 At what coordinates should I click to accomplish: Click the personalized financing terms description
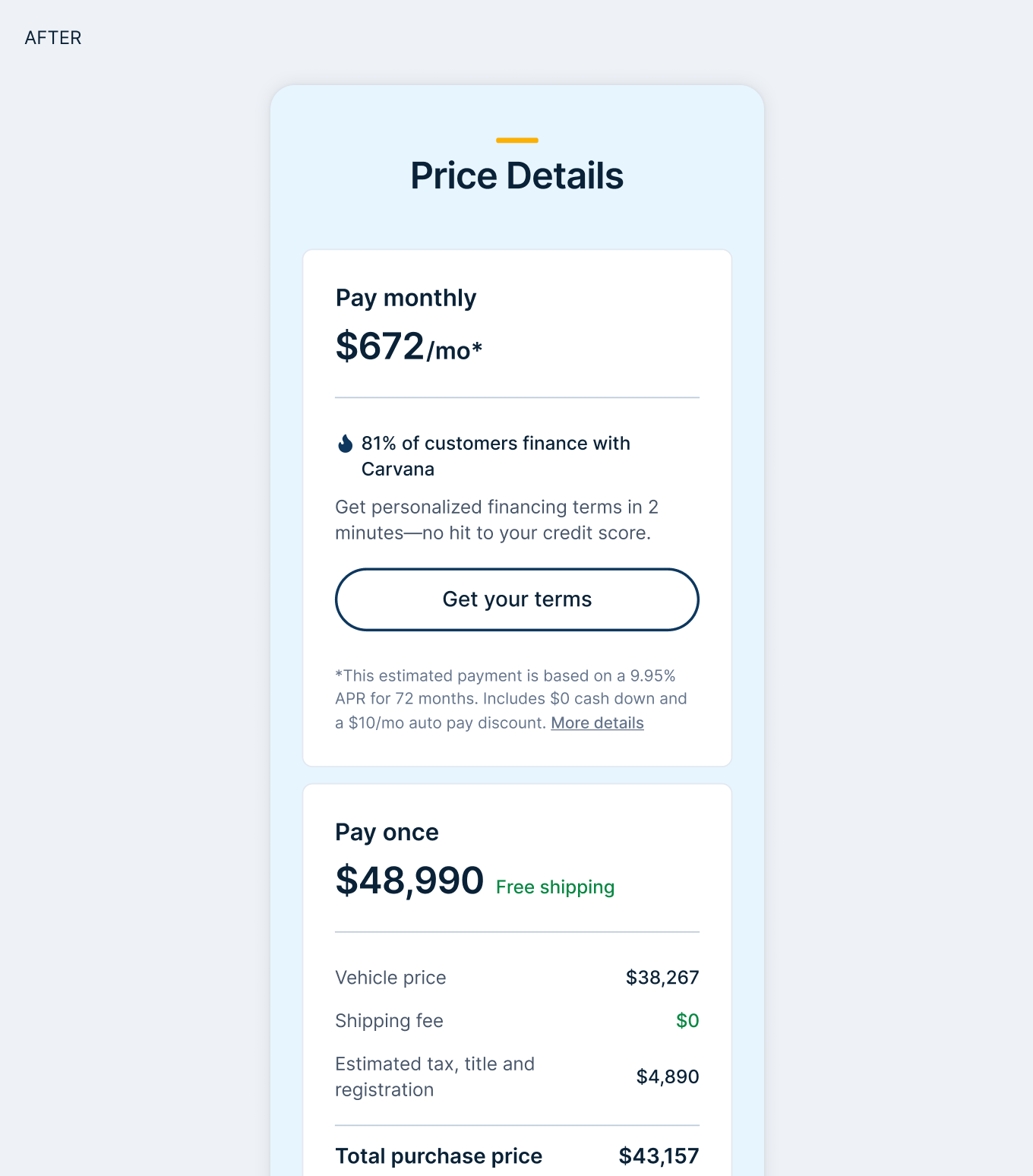[x=496, y=520]
